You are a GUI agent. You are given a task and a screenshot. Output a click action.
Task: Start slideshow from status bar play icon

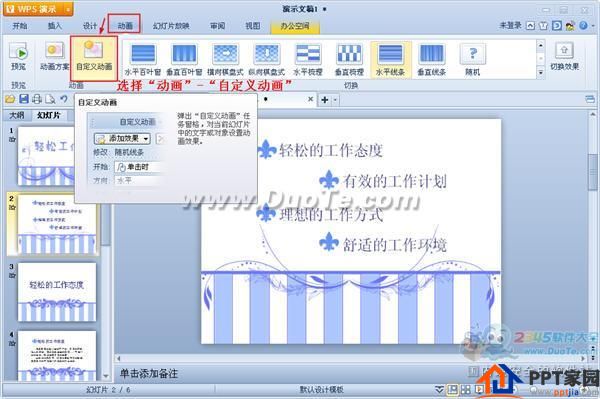click(478, 390)
